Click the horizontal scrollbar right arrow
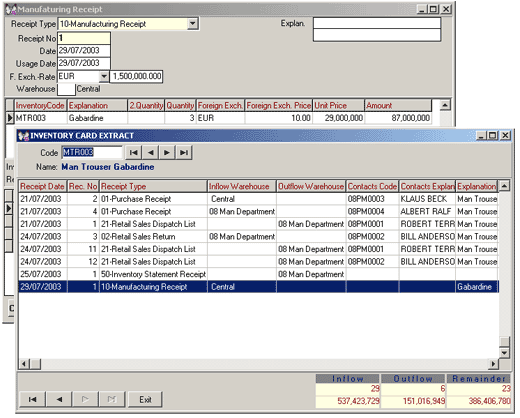520x418 pixels. 494,363
